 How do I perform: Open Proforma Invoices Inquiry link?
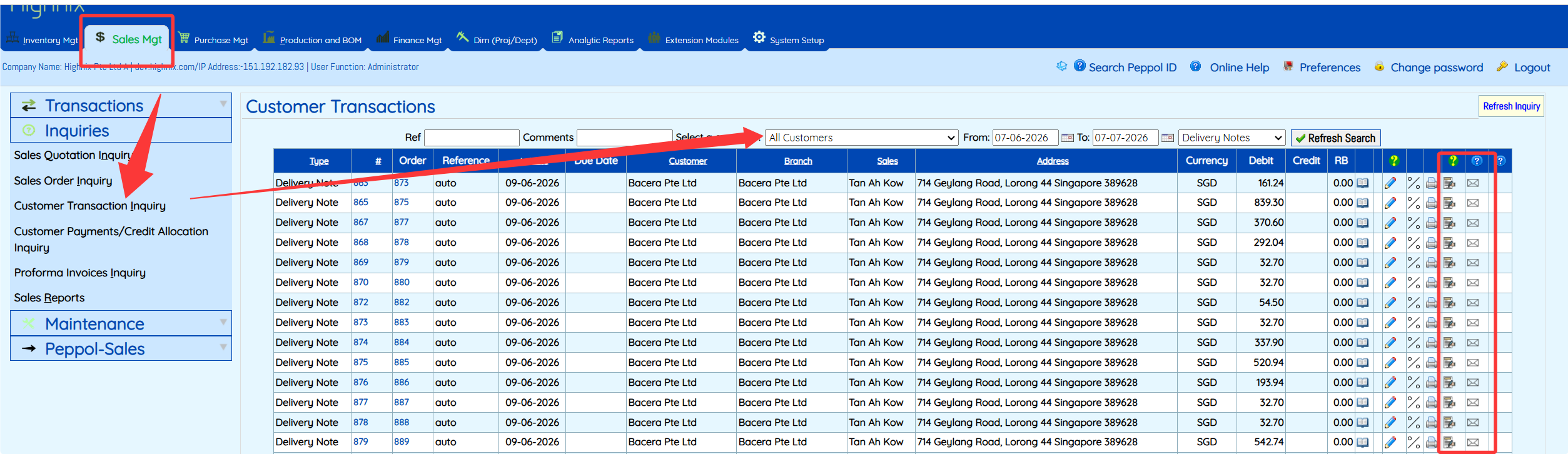(x=80, y=273)
